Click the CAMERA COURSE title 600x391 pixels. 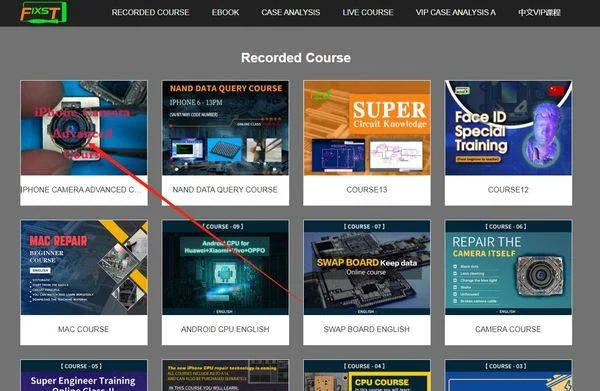[508, 329]
